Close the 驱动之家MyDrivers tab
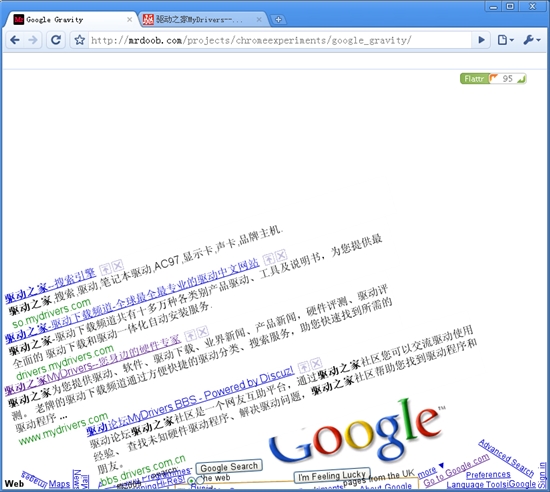Screen dimensions: 550x492 259,20
